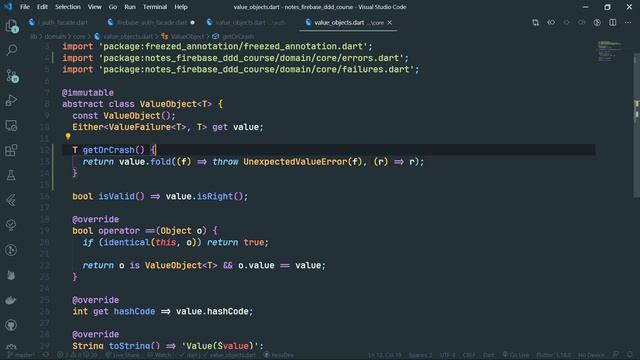Open the Run menu

[x=130, y=7]
